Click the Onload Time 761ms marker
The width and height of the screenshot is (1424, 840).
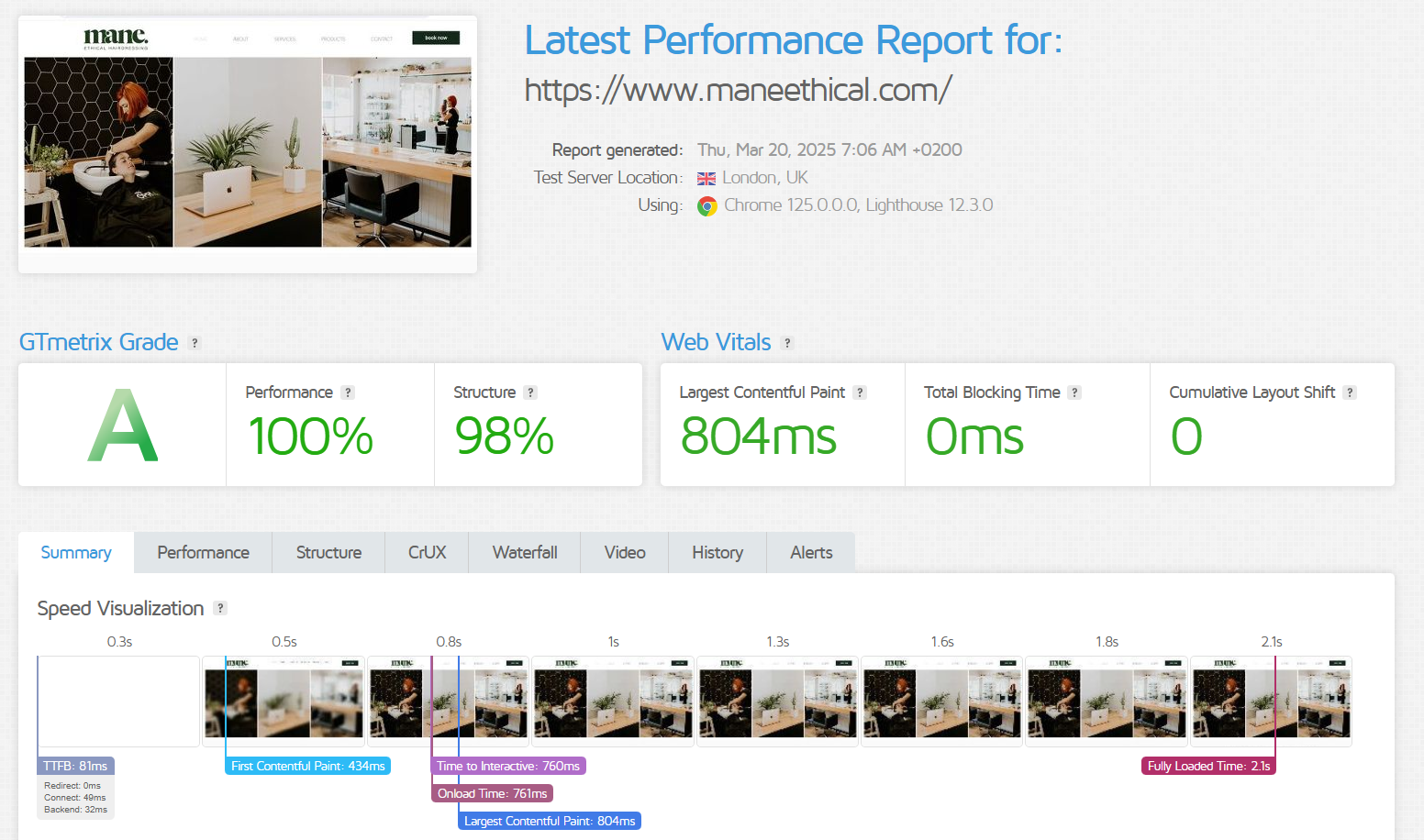click(x=493, y=793)
